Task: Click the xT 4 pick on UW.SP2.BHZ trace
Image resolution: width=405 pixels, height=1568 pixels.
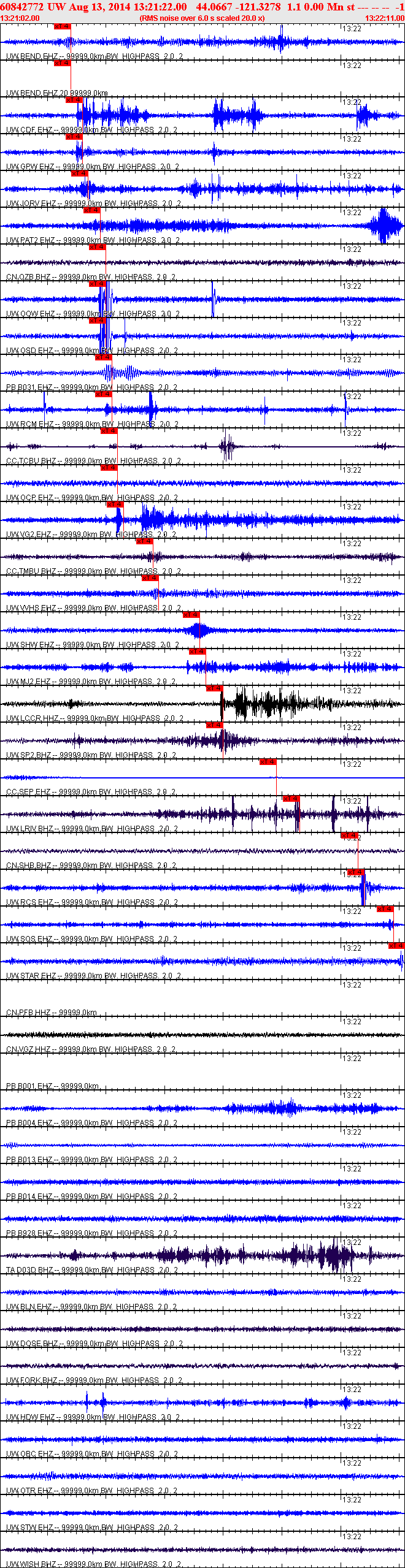Action: 214,725
